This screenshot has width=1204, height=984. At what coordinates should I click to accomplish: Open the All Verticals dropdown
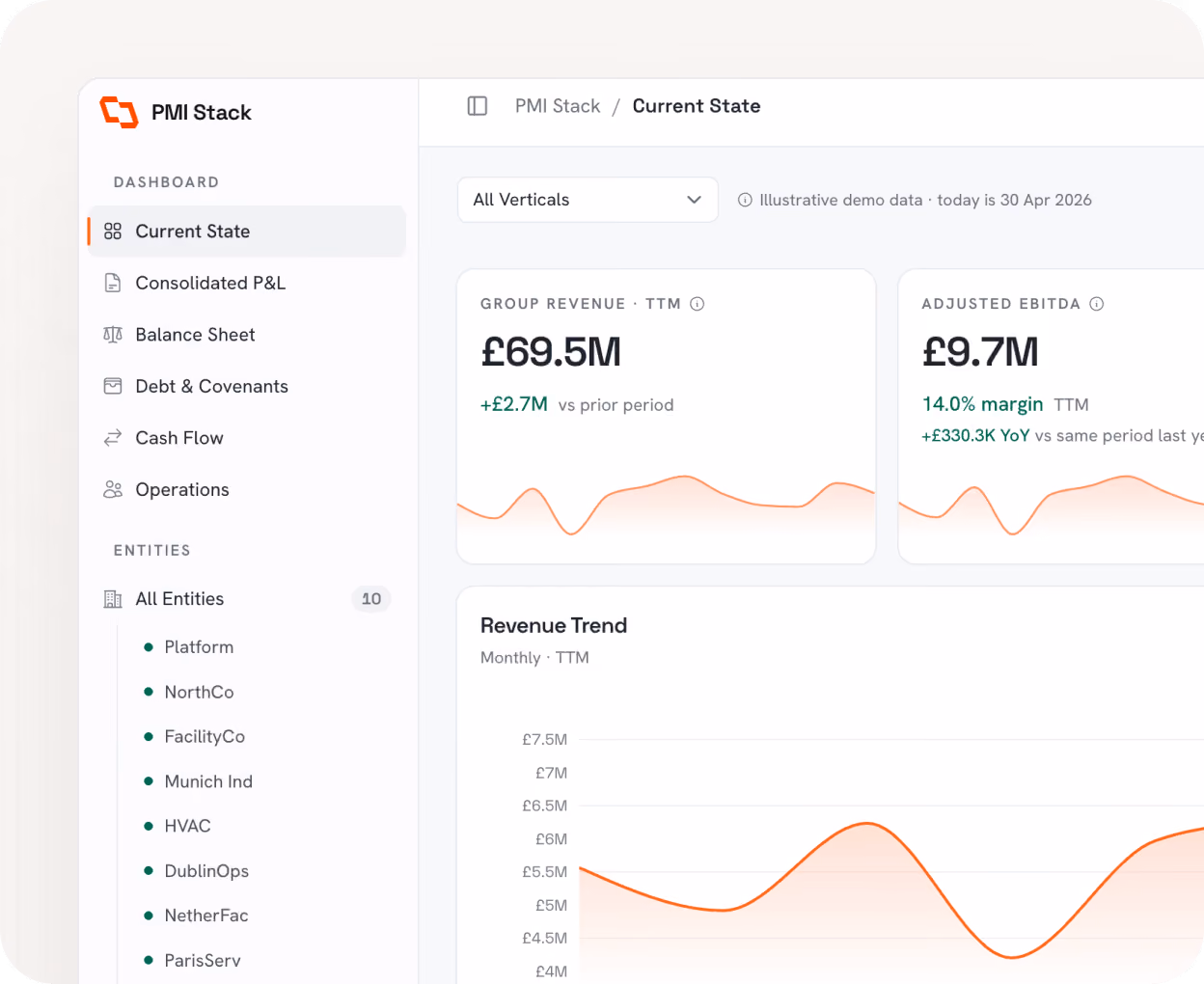(588, 200)
